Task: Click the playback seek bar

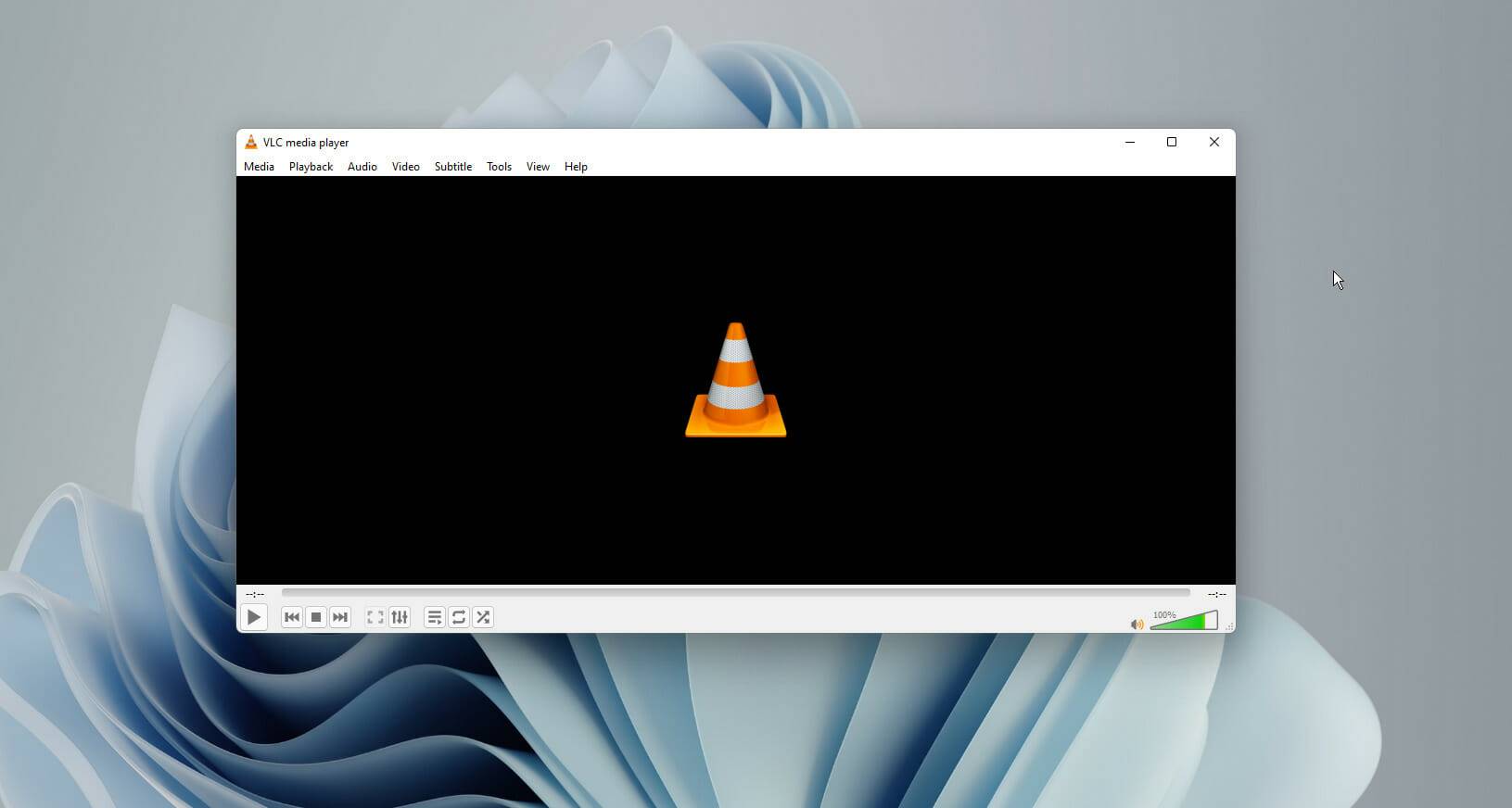Action: (736, 593)
